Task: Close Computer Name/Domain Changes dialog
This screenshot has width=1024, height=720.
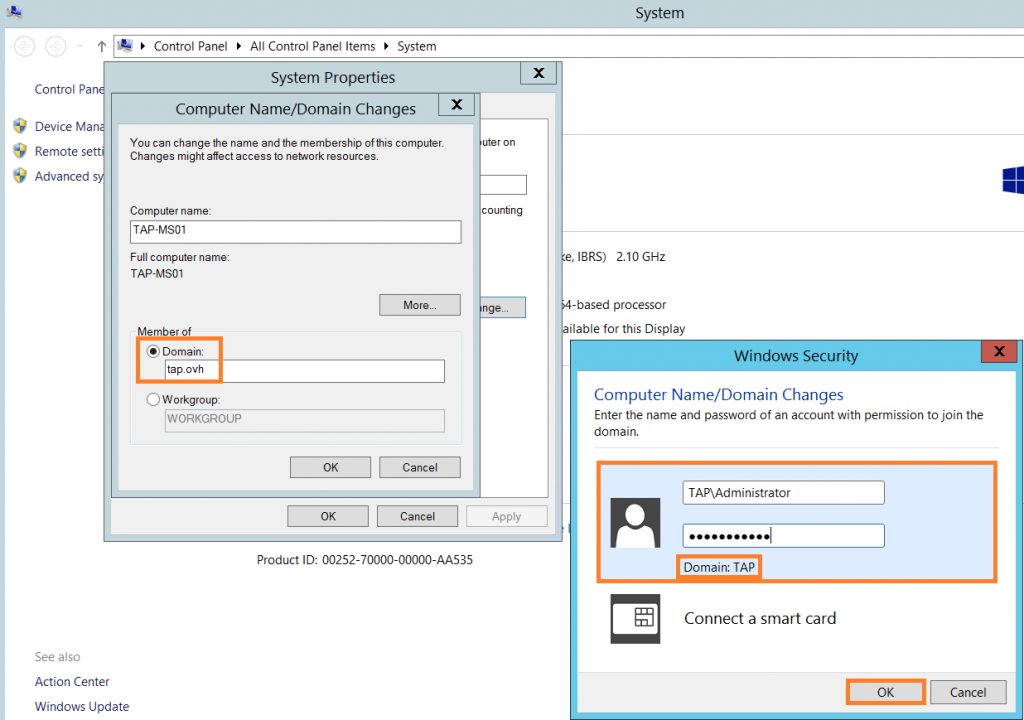Action: click(x=456, y=105)
